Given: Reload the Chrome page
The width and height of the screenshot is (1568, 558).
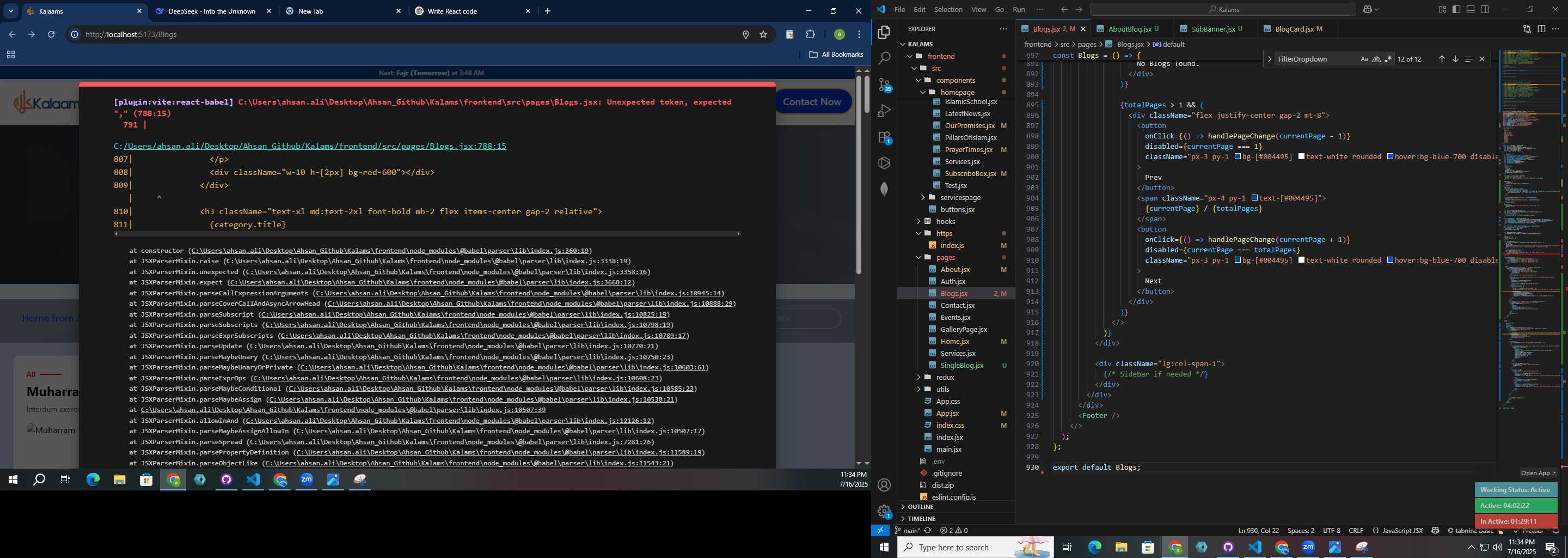Looking at the screenshot, I should point(51,35).
